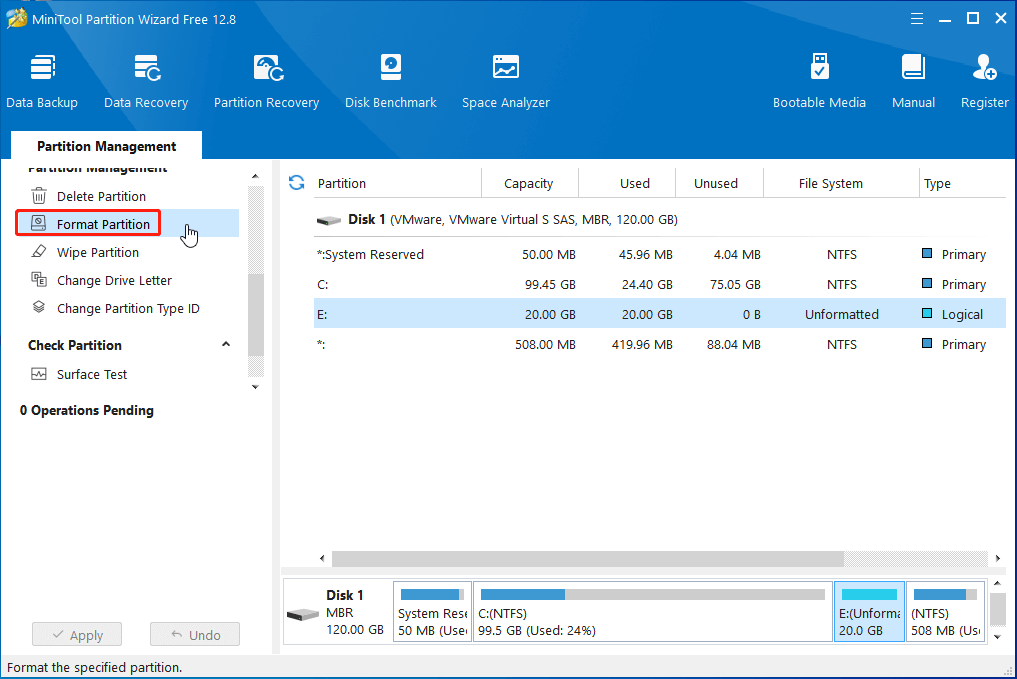
Task: Select E: Unformatted block in disk map
Action: (x=868, y=612)
